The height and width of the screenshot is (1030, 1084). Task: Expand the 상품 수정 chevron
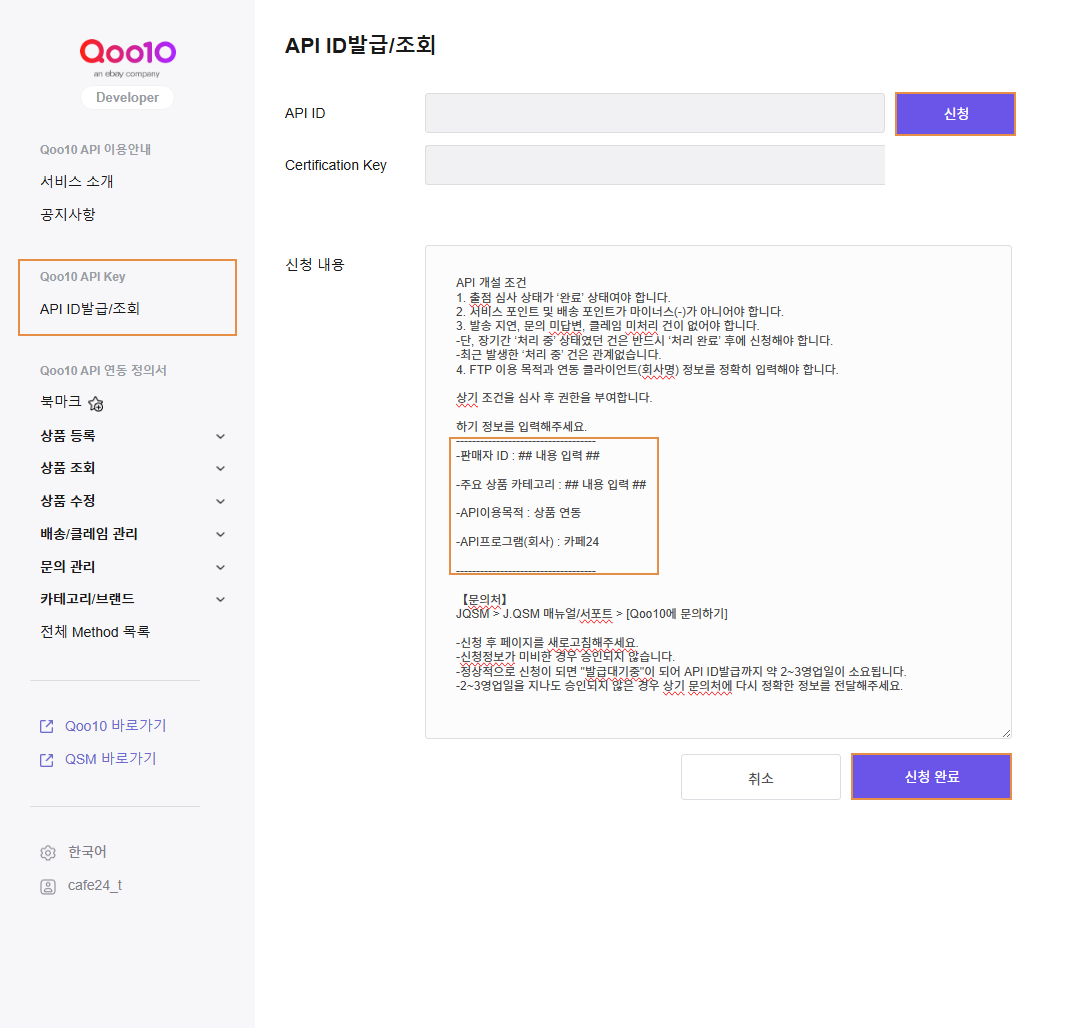[x=221, y=501]
